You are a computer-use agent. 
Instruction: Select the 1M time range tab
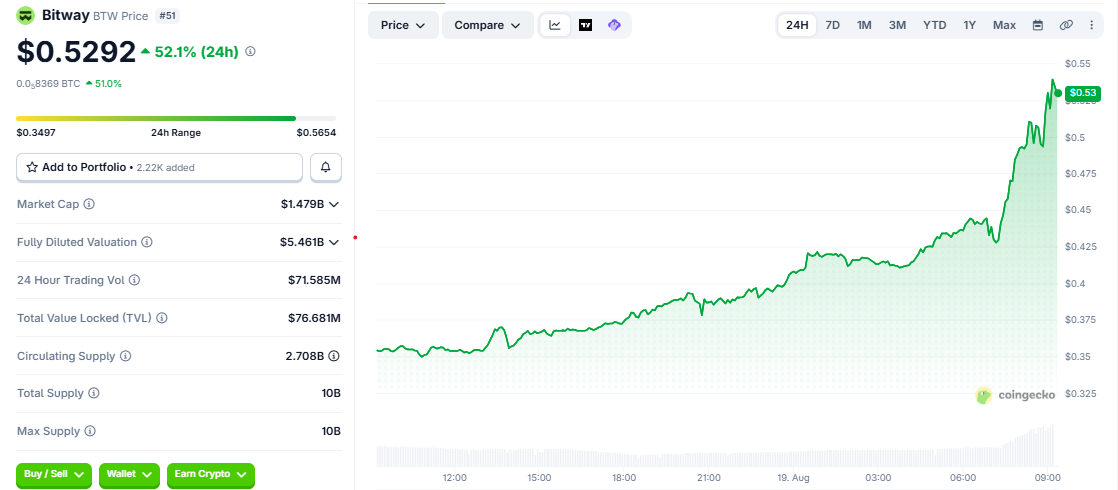point(864,25)
